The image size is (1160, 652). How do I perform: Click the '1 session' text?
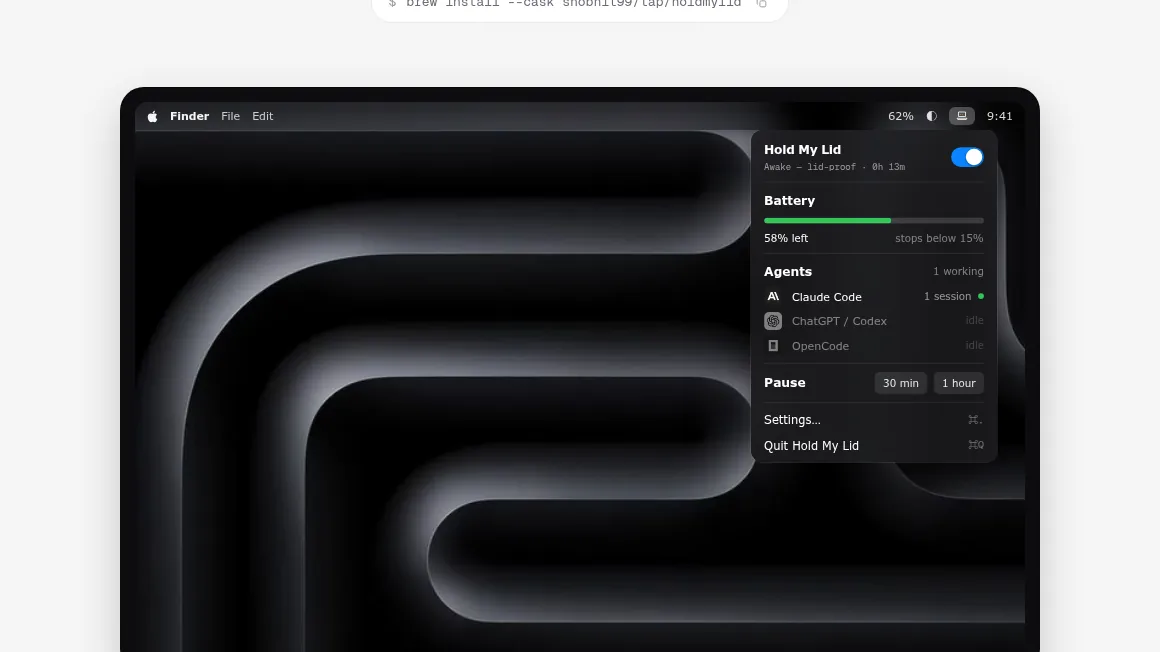tap(947, 296)
